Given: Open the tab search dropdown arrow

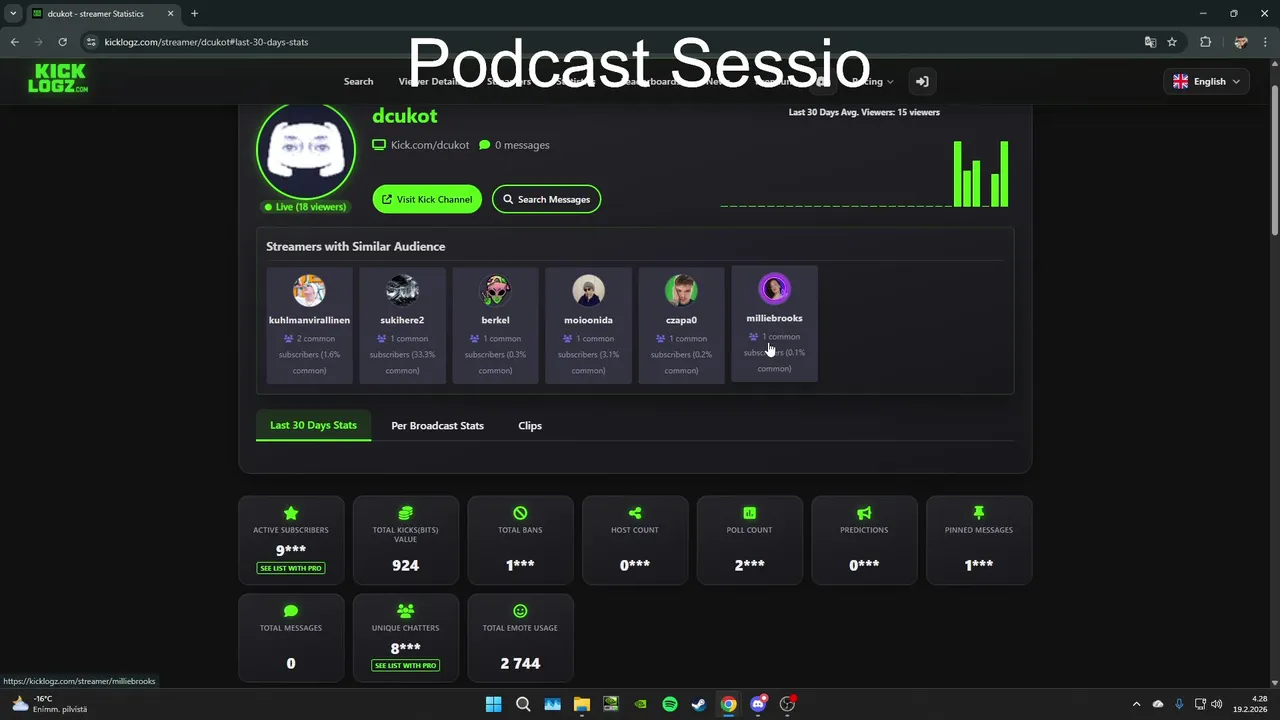Looking at the screenshot, I should click(x=13, y=13).
